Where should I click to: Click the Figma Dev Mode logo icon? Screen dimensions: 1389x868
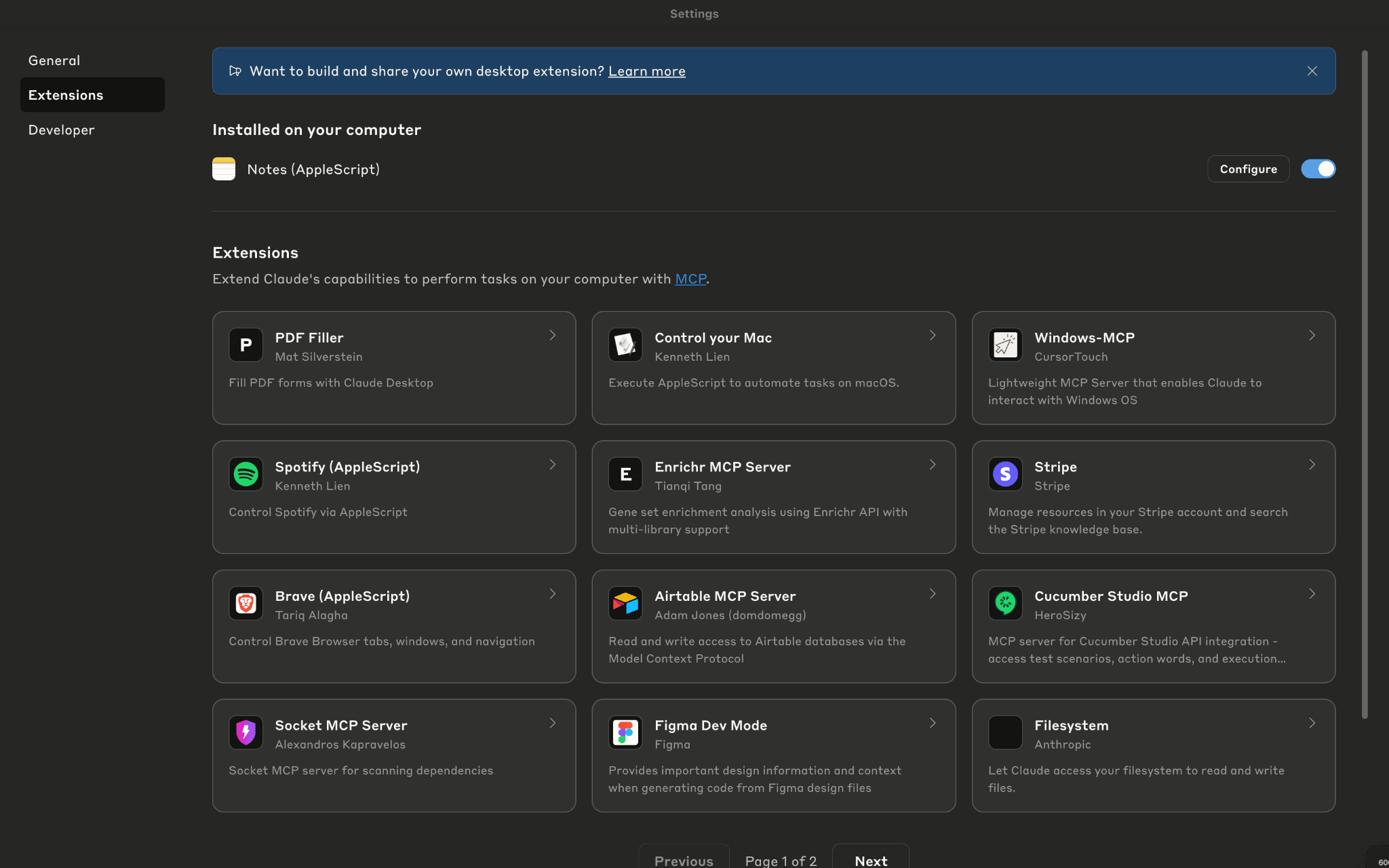[x=625, y=732]
